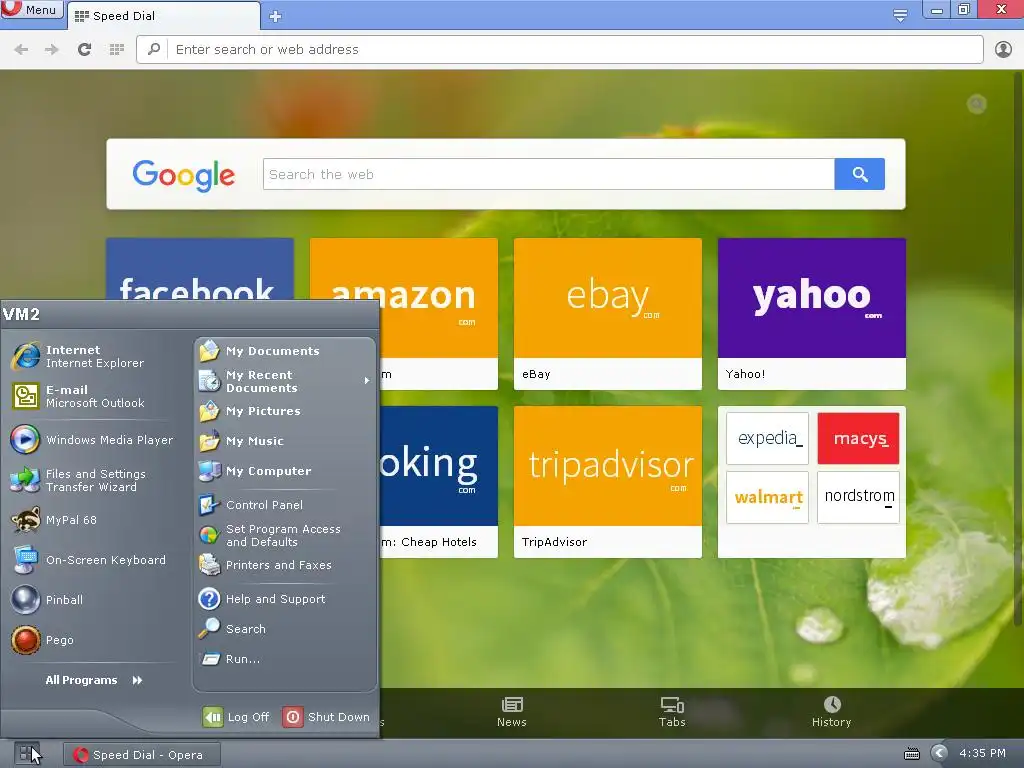
Task: Open the News section icon
Action: pos(511,712)
